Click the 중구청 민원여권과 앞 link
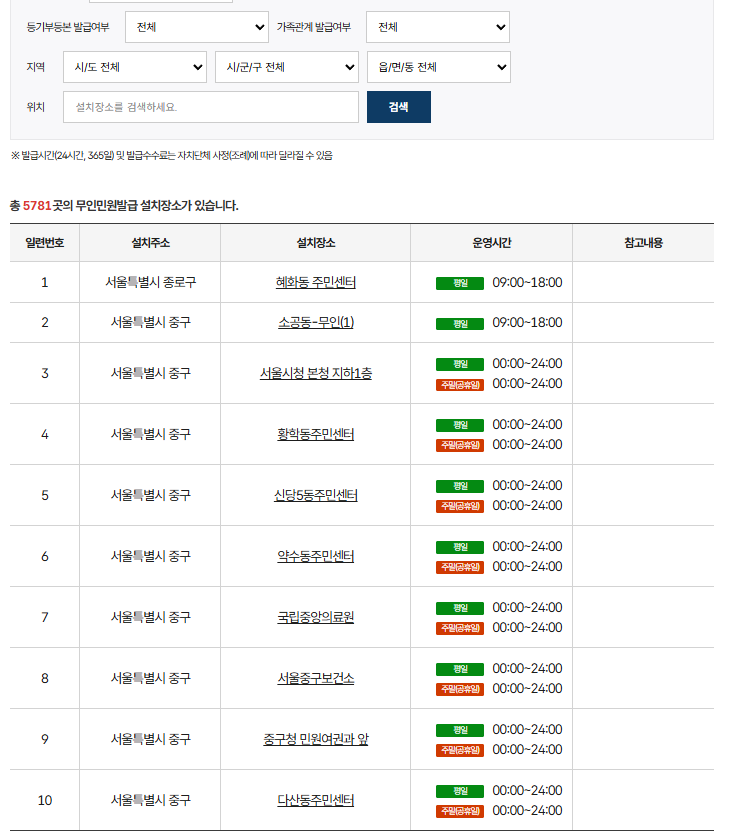The image size is (734, 836). point(315,739)
